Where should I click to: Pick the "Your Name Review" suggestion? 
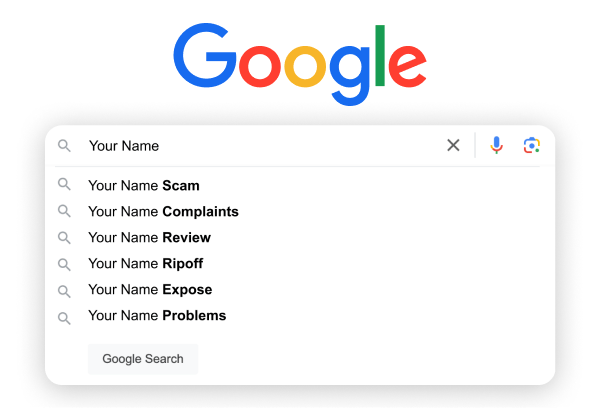149,237
